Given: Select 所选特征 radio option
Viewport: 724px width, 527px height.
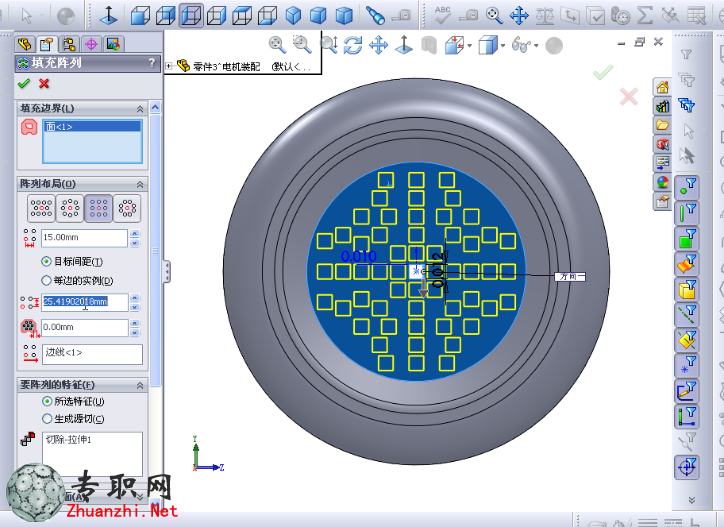Looking at the screenshot, I should tap(73, 401).
